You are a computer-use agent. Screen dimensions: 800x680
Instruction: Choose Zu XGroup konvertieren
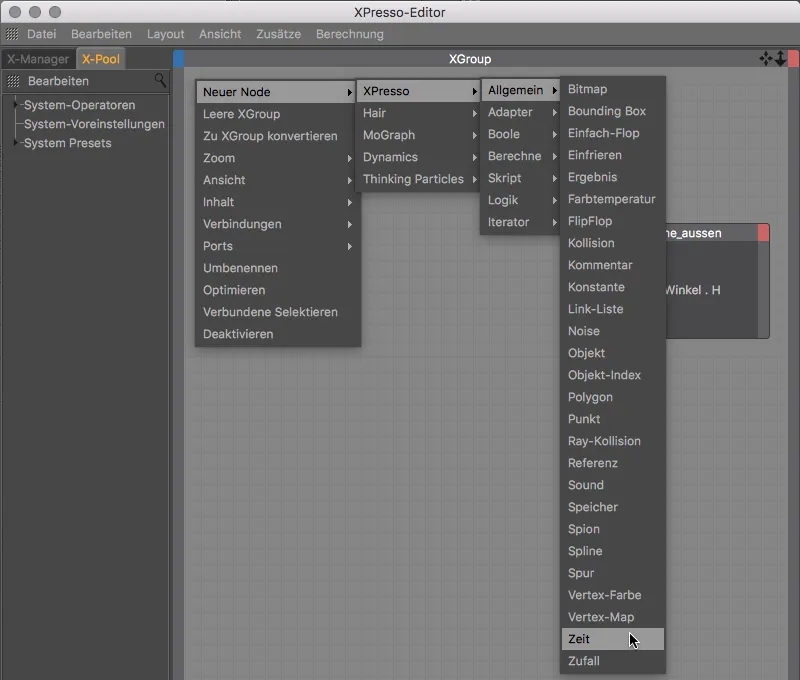tap(277, 136)
